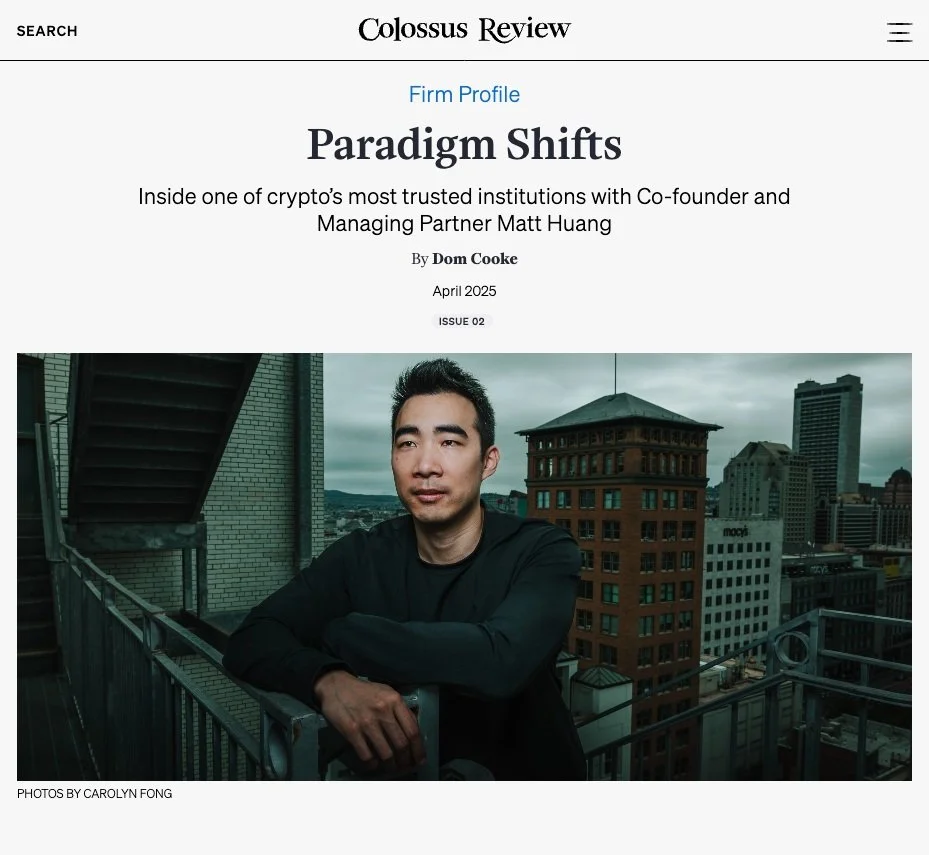The image size is (929, 855).
Task: Click the "By" text before the author name
Action: pos(419,260)
